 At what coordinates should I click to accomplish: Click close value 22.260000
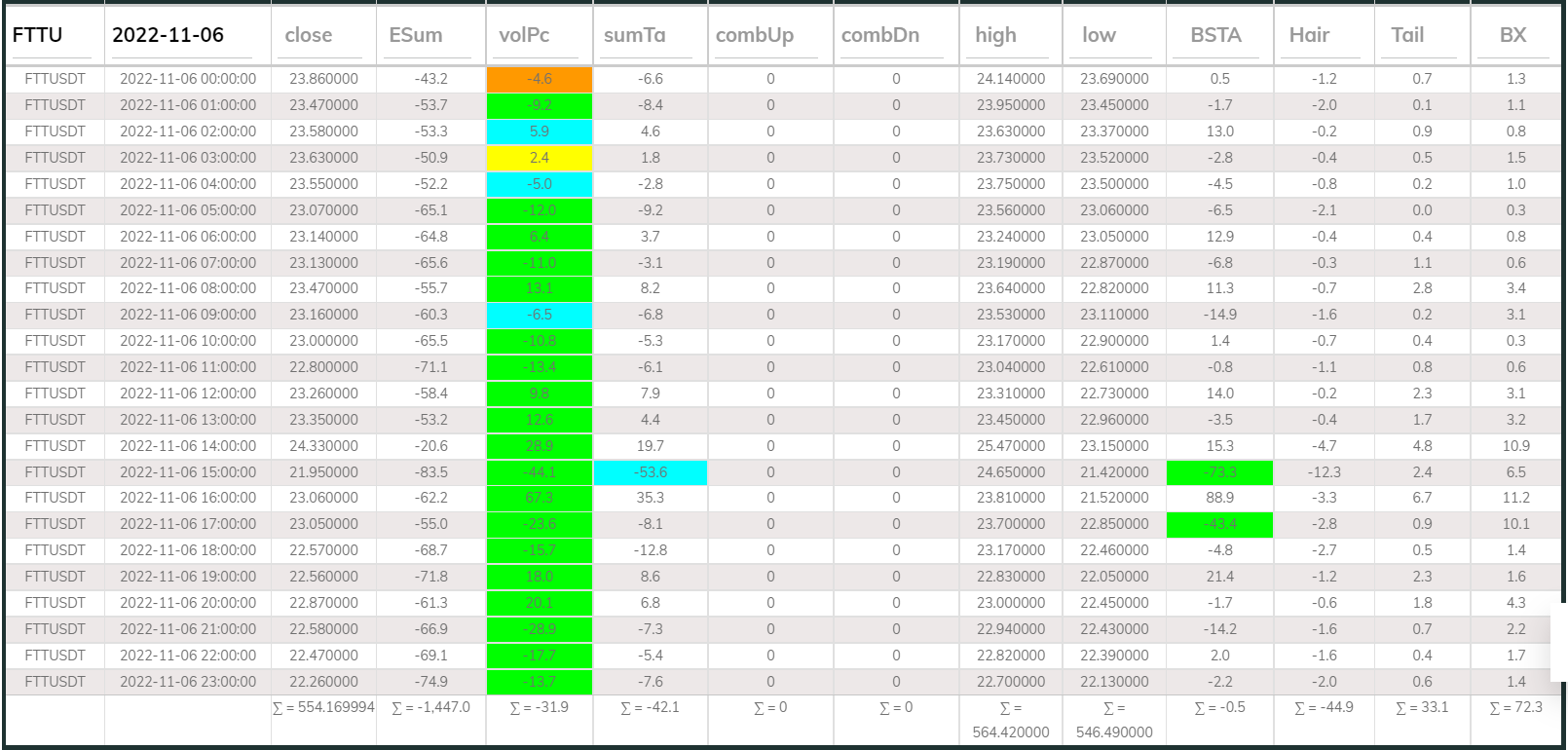(x=323, y=682)
